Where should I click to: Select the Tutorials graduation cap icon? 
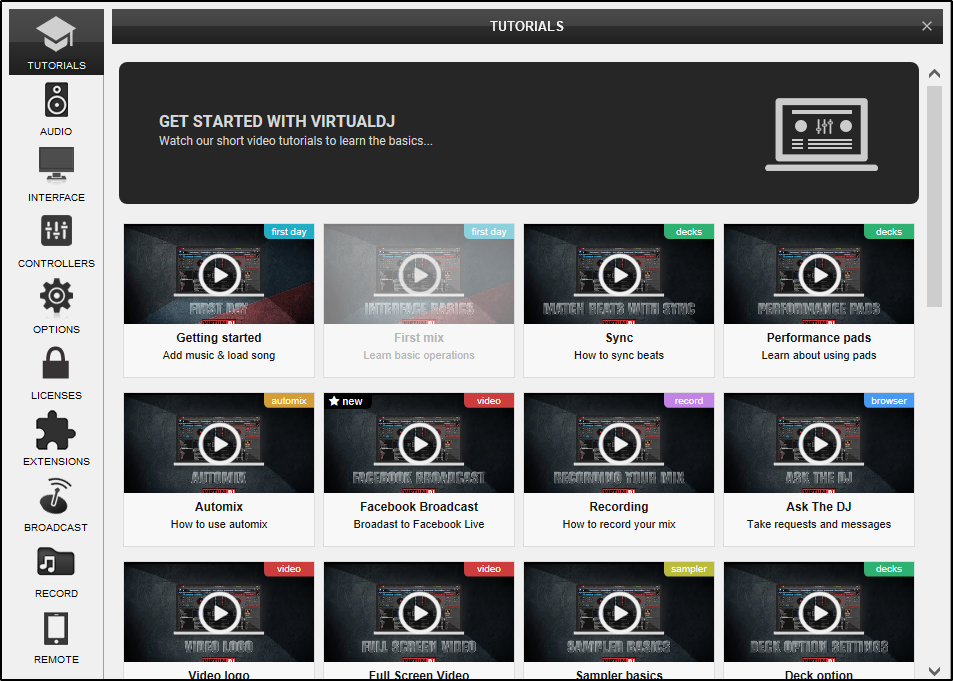tap(56, 34)
